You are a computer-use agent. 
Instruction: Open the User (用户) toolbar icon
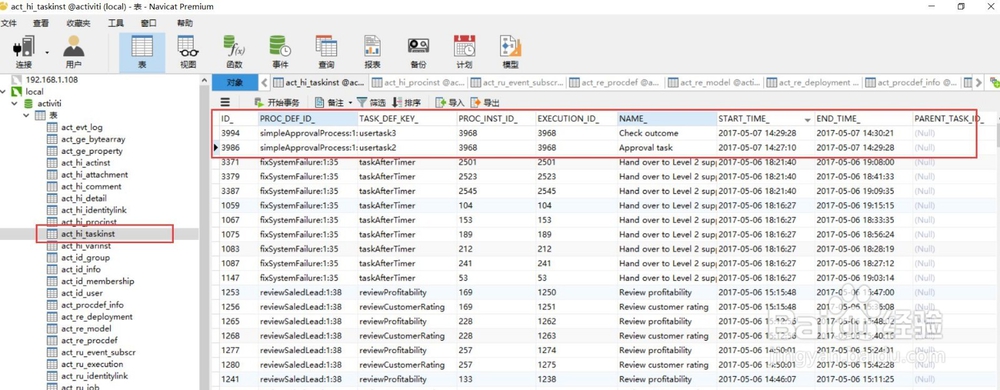point(73,52)
